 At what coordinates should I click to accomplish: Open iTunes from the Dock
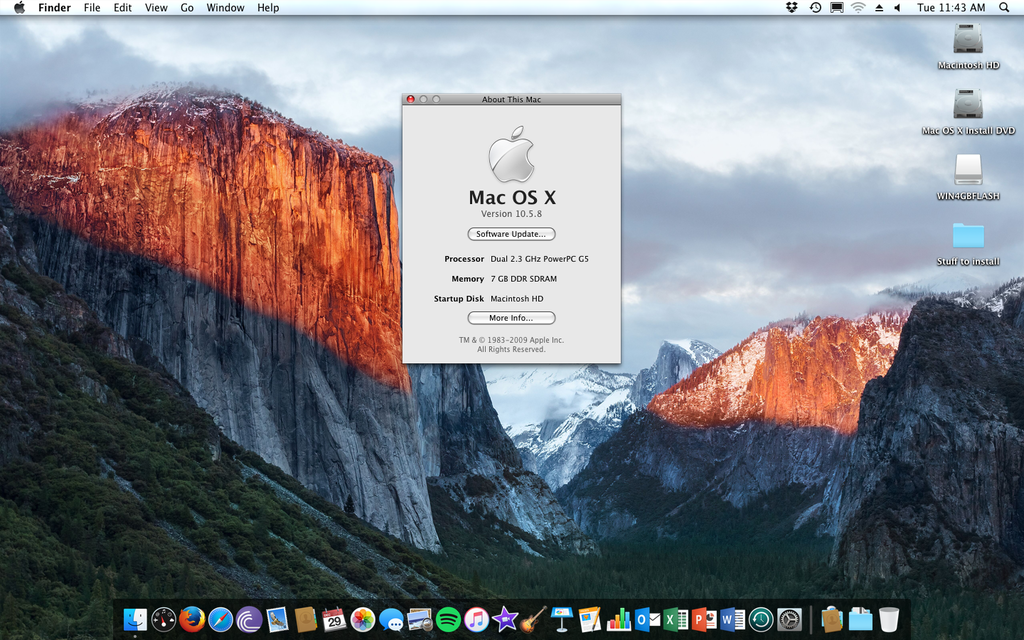(476, 618)
